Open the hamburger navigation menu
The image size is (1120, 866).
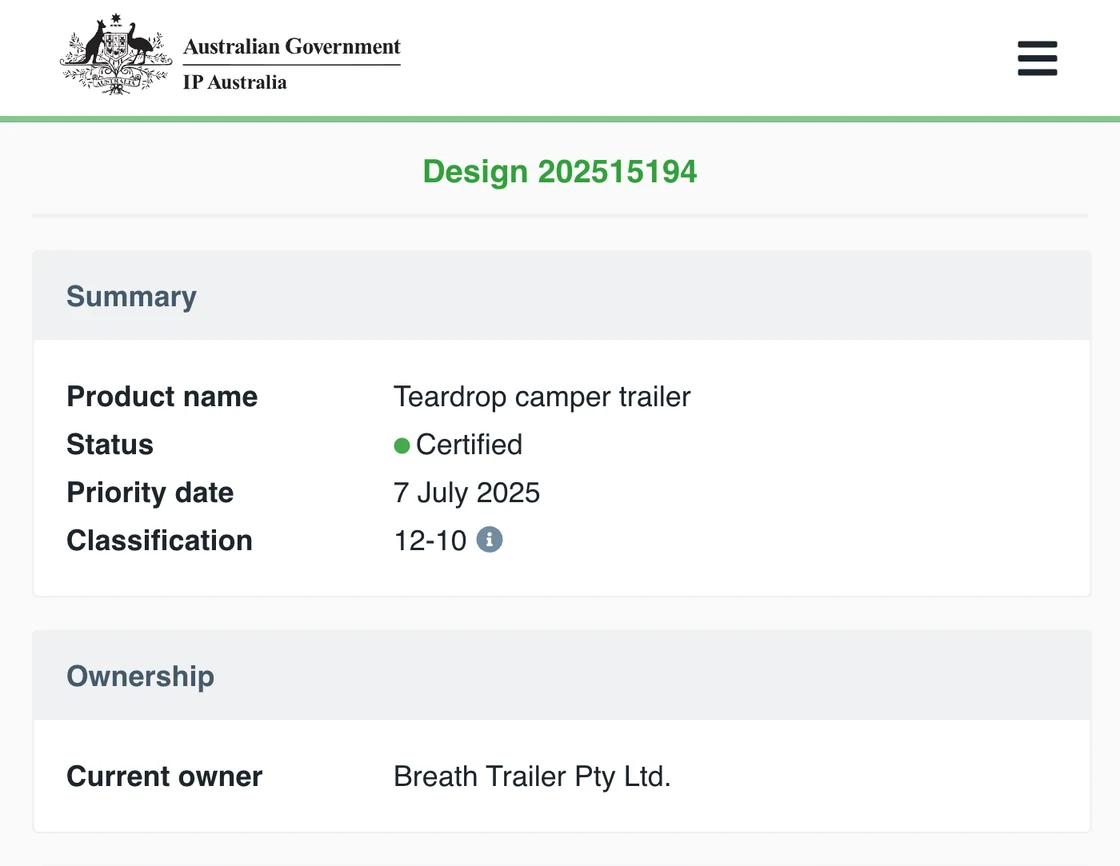pyautogui.click(x=1037, y=58)
